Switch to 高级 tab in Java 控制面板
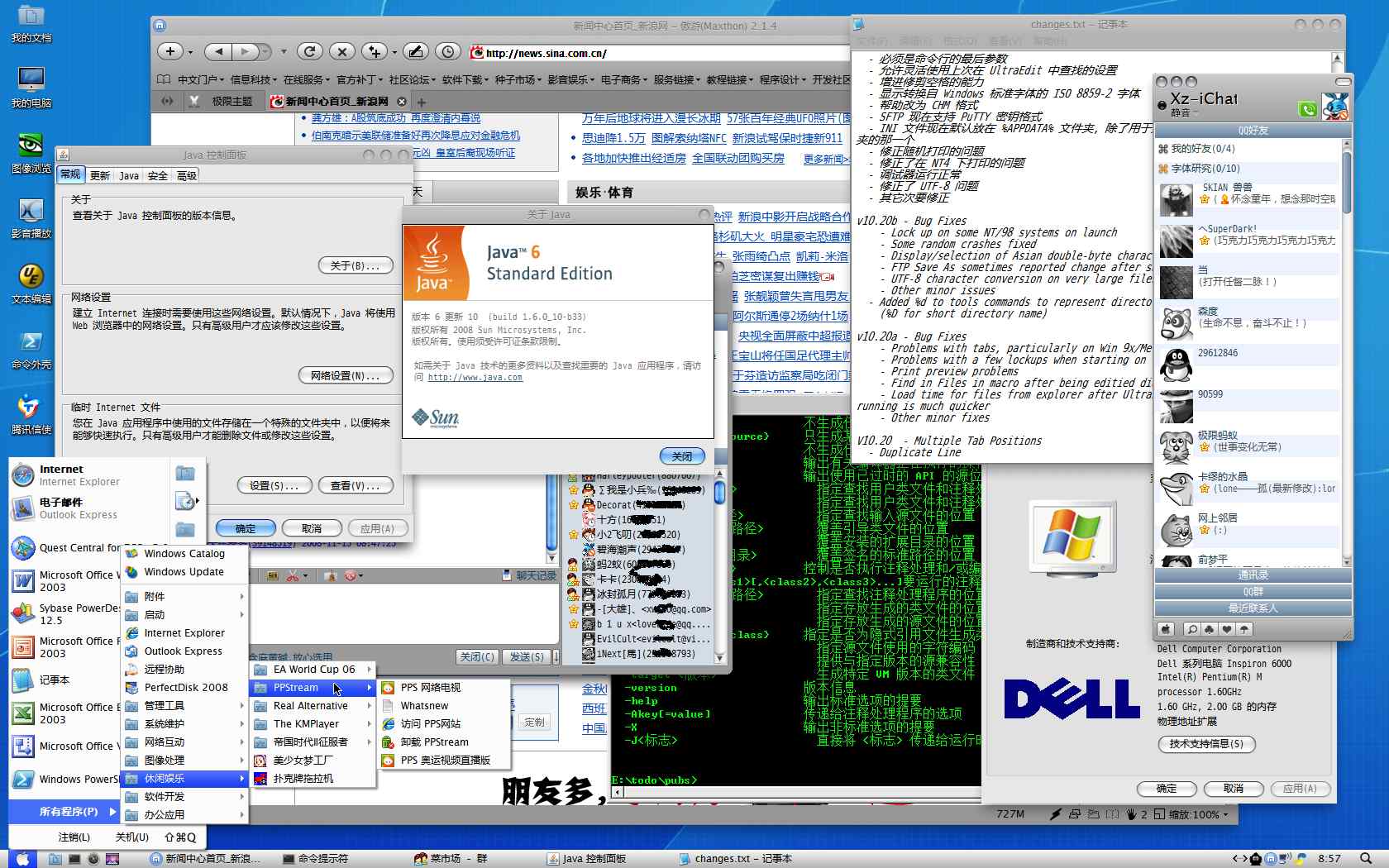The width and height of the screenshot is (1389, 868). 187,175
